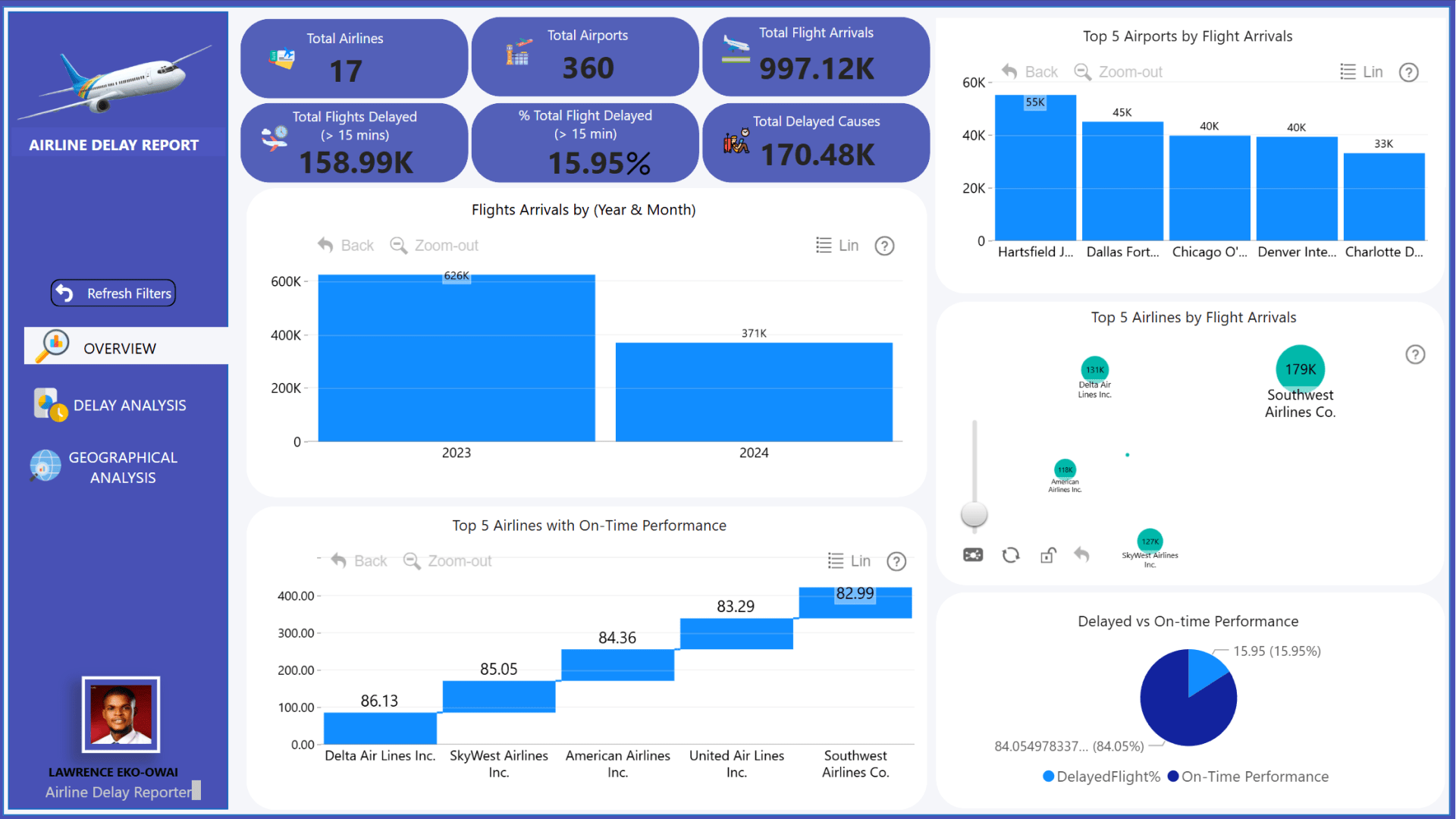Open GEOGRAPHICAL ANALYSIS page
Image resolution: width=1456 pixels, height=819 pixels.
[122, 468]
